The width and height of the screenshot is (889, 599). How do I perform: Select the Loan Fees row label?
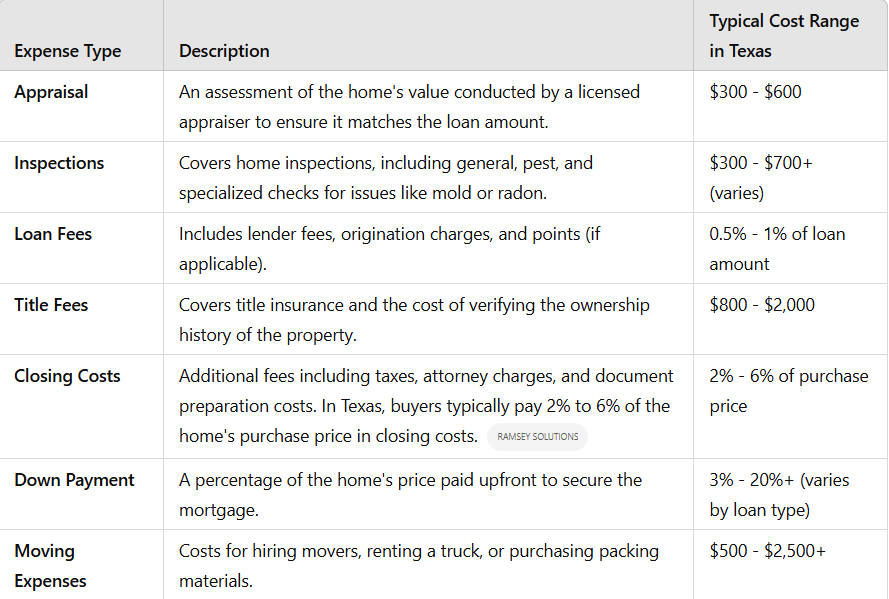click(x=53, y=234)
